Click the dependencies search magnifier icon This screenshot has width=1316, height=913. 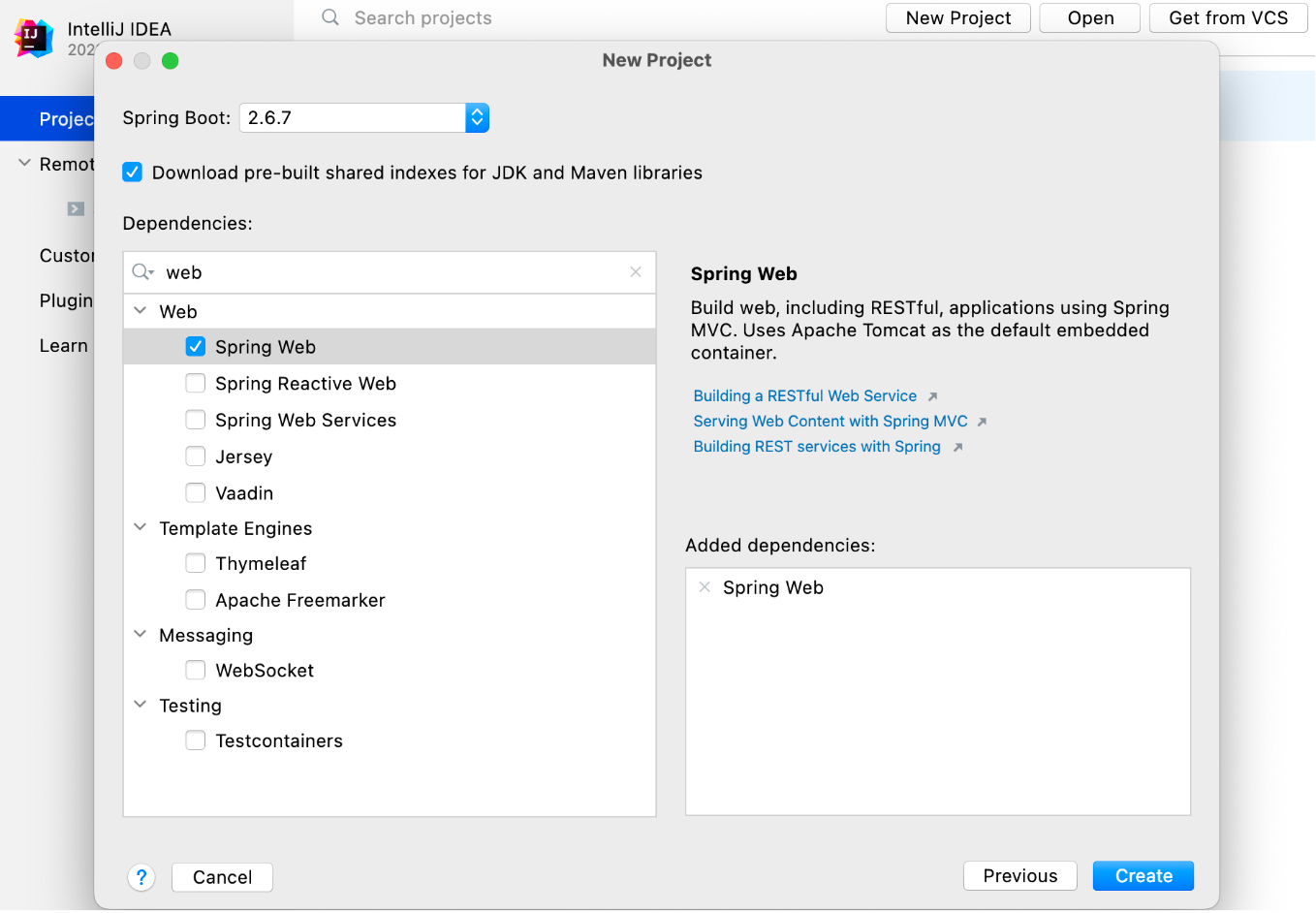pyautogui.click(x=142, y=272)
